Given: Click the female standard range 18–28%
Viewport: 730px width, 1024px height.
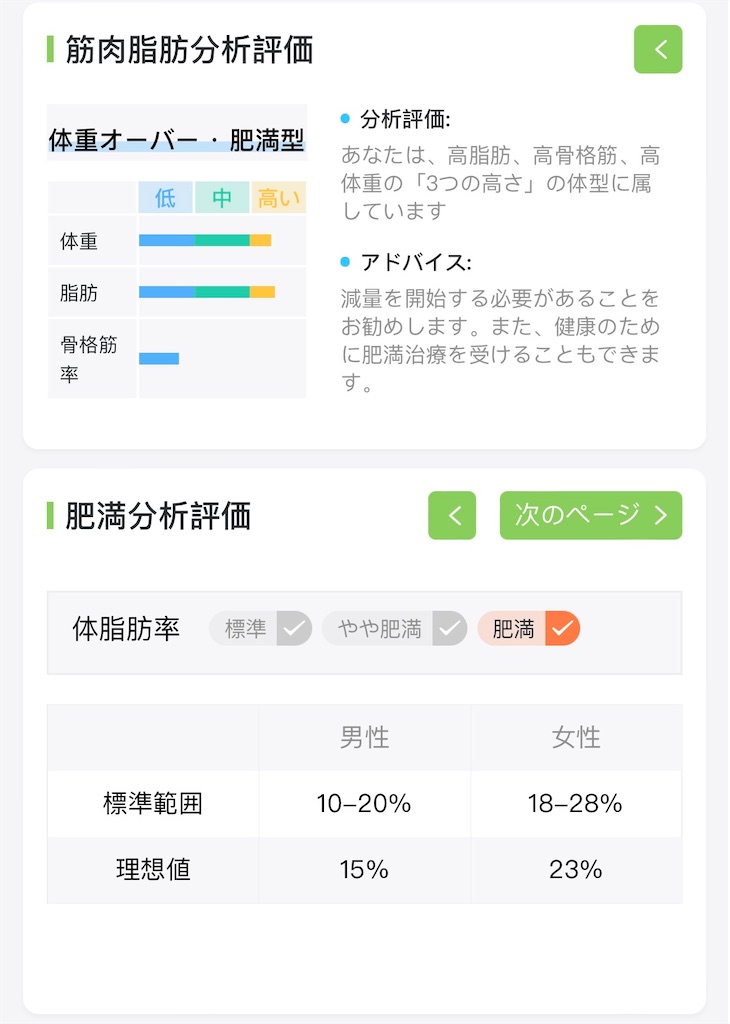Looking at the screenshot, I should [x=575, y=803].
